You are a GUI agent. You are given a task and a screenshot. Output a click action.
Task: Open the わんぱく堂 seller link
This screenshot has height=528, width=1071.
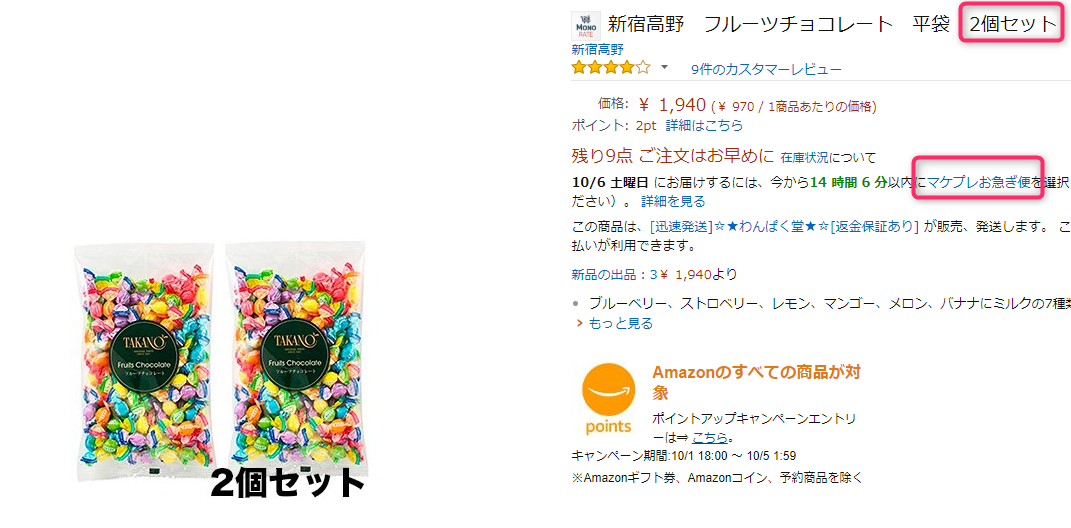click(784, 226)
